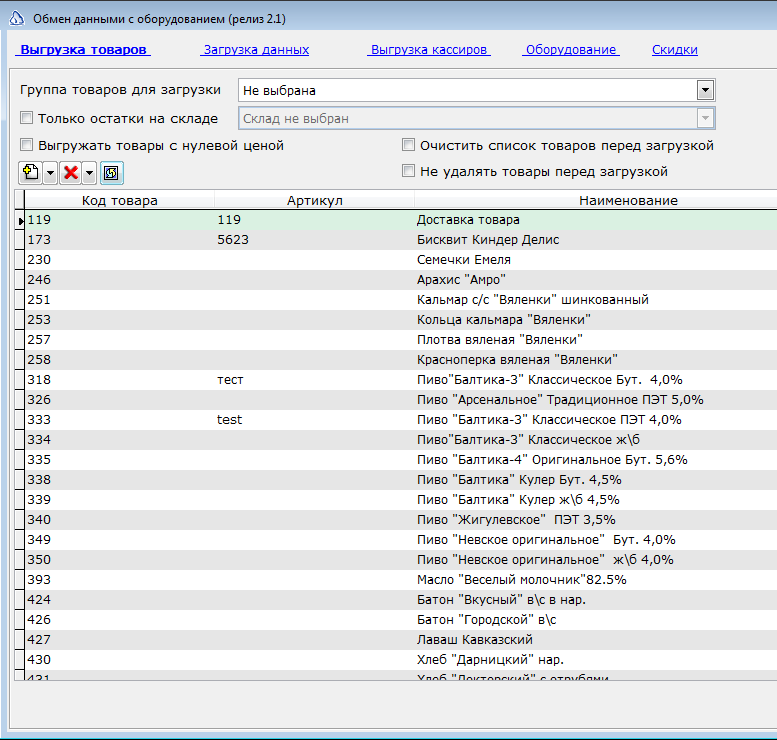777x740 pixels.
Task: Sort by 'Наименование' column header
Action: point(596,200)
